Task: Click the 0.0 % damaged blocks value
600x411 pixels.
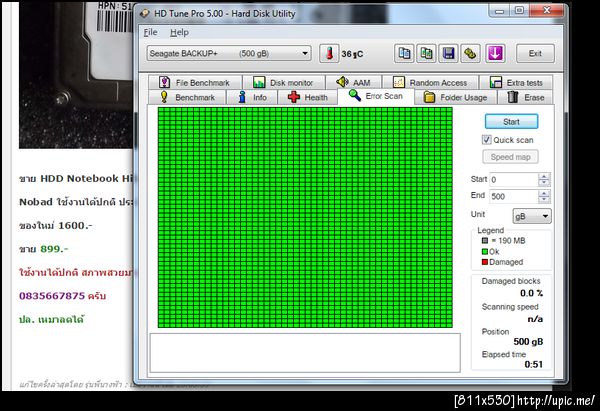Action: pyautogui.click(x=531, y=294)
